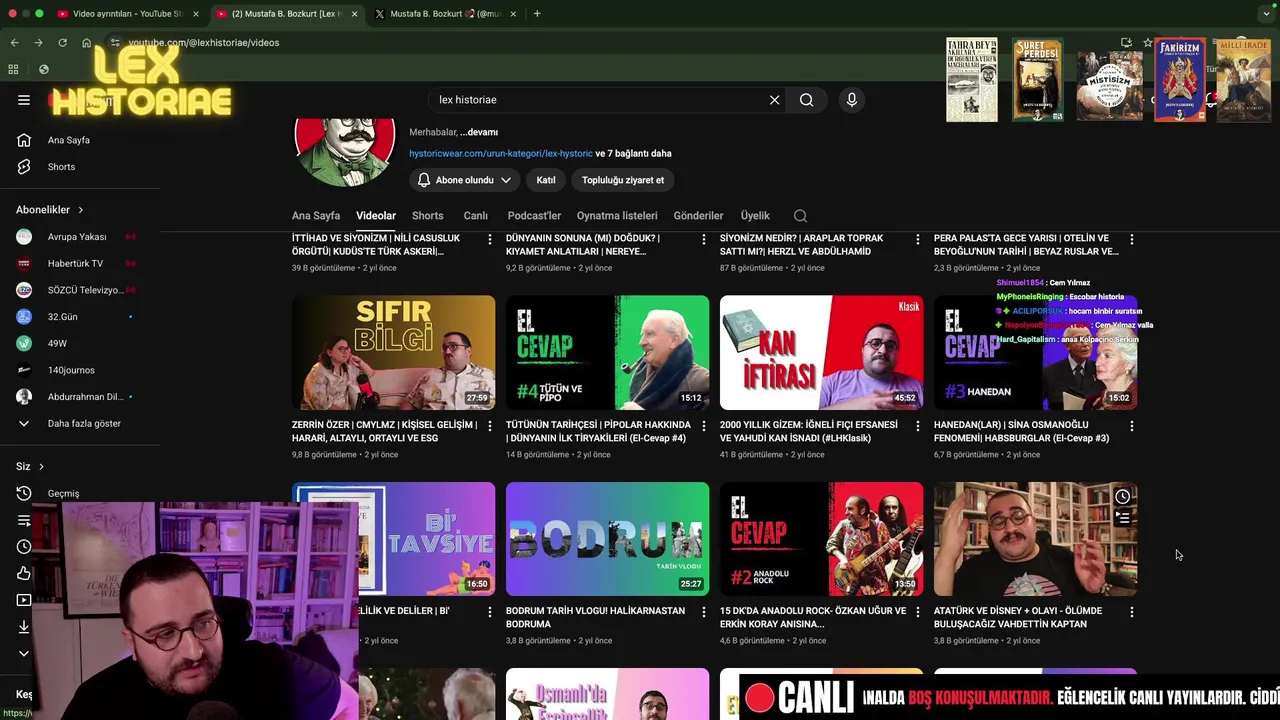Image resolution: width=1280 pixels, height=720 pixels.
Task: Open browser tab list dropdown chevron
Action: 1266,14
